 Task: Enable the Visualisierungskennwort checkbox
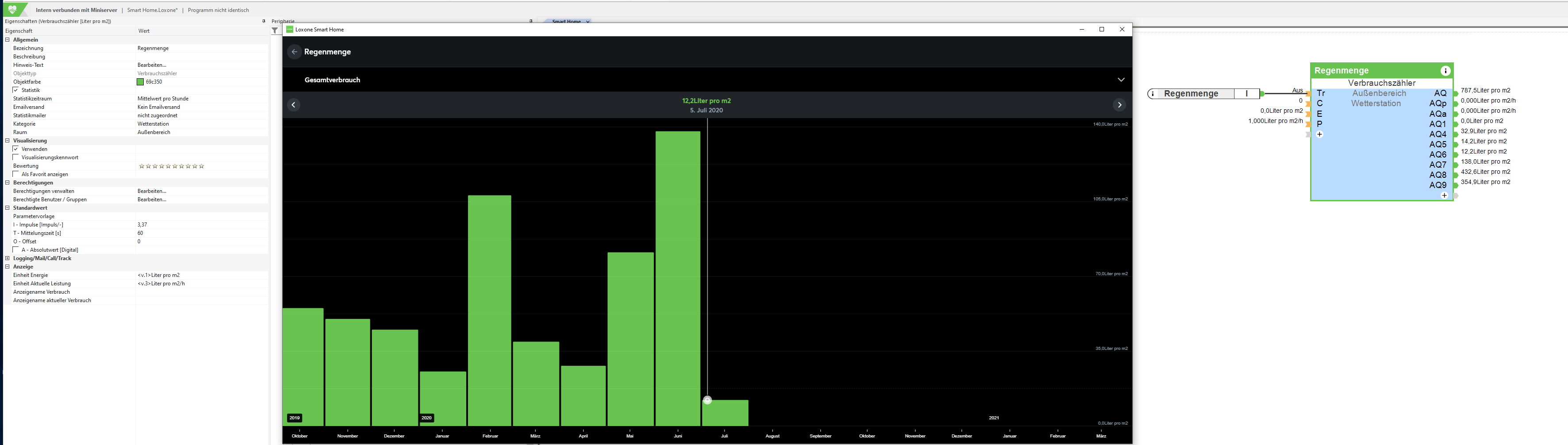pos(16,157)
